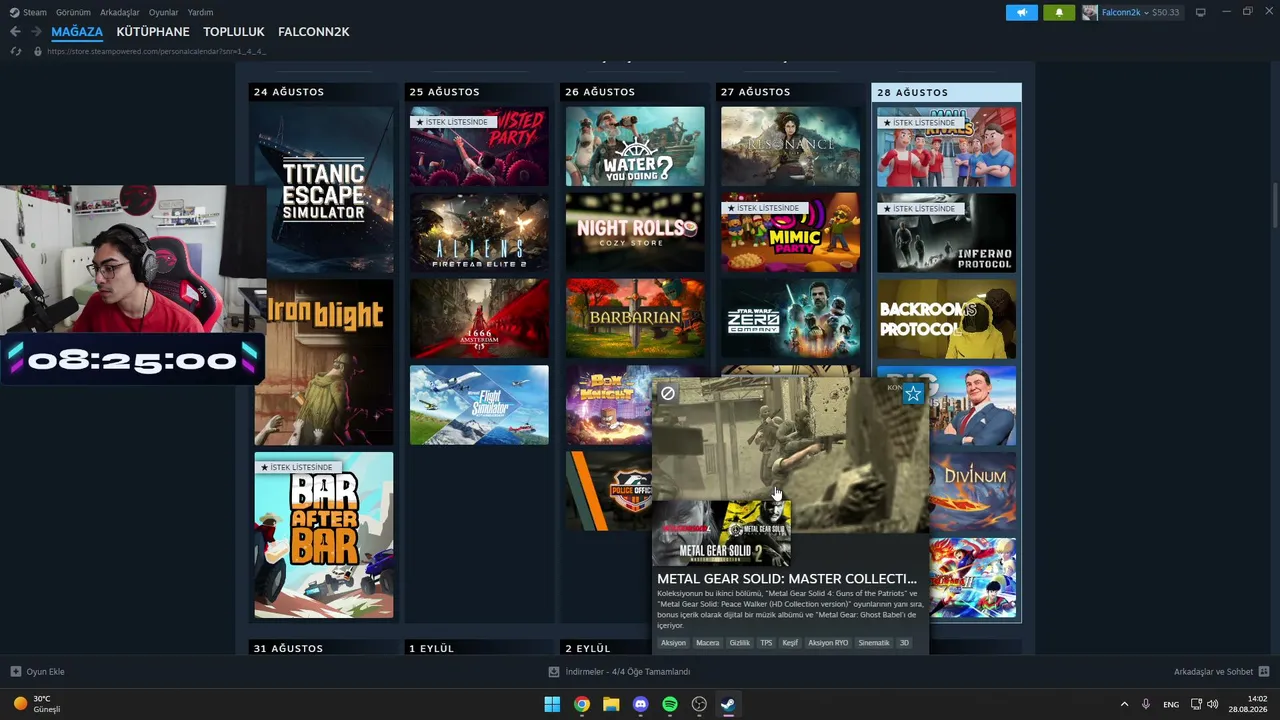The image size is (1280, 720).
Task: Click the Falconn2k profile avatar
Action: 1089,12
